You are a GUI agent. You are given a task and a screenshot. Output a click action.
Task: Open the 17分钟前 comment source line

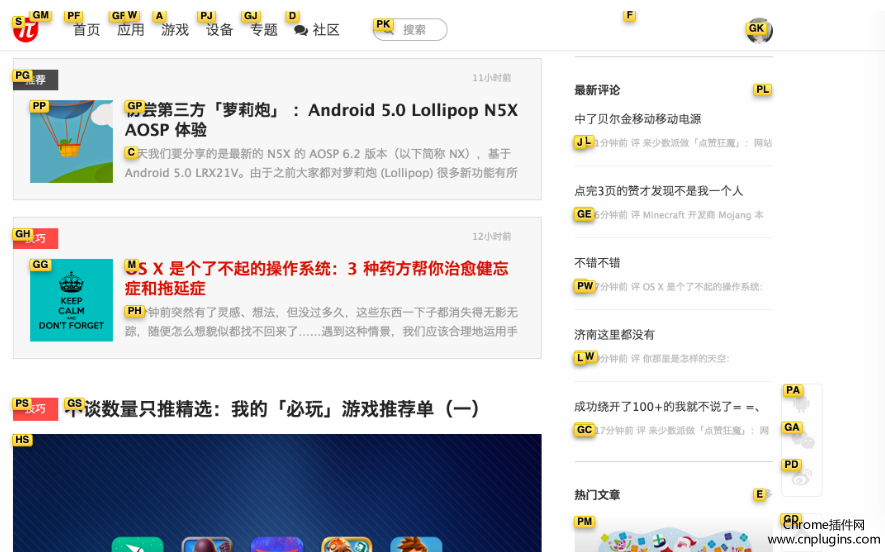672,431
